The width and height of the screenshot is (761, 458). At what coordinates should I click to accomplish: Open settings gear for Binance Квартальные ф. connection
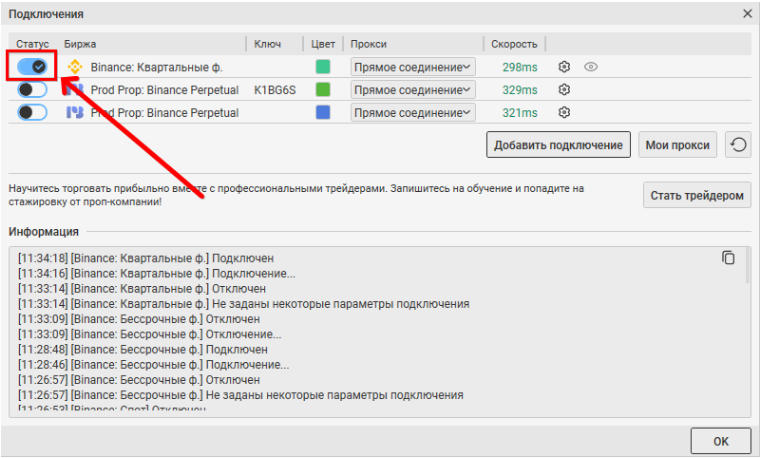[564, 67]
